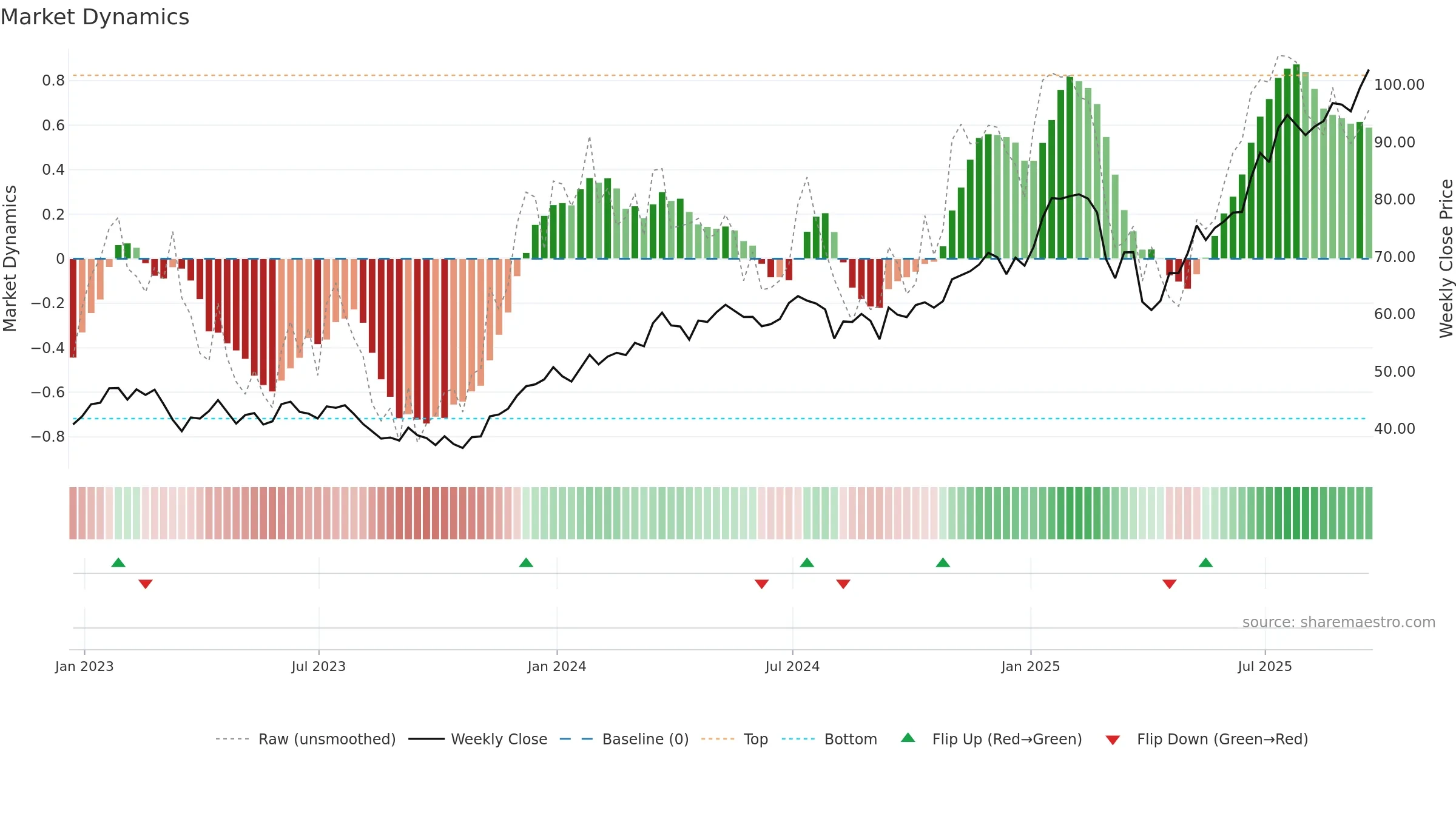Click the 40.00 price axis label
Image resolution: width=1456 pixels, height=819 pixels.
pos(1395,428)
